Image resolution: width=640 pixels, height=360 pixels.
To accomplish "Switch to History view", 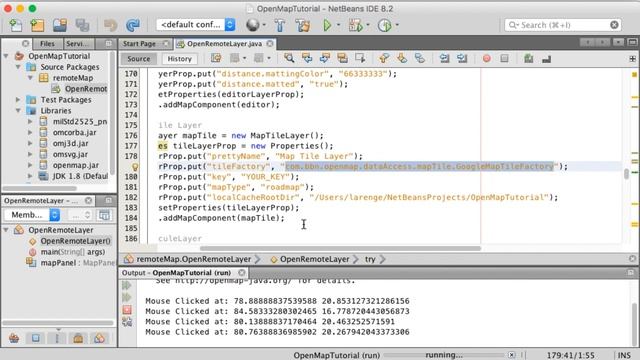I will click(179, 59).
